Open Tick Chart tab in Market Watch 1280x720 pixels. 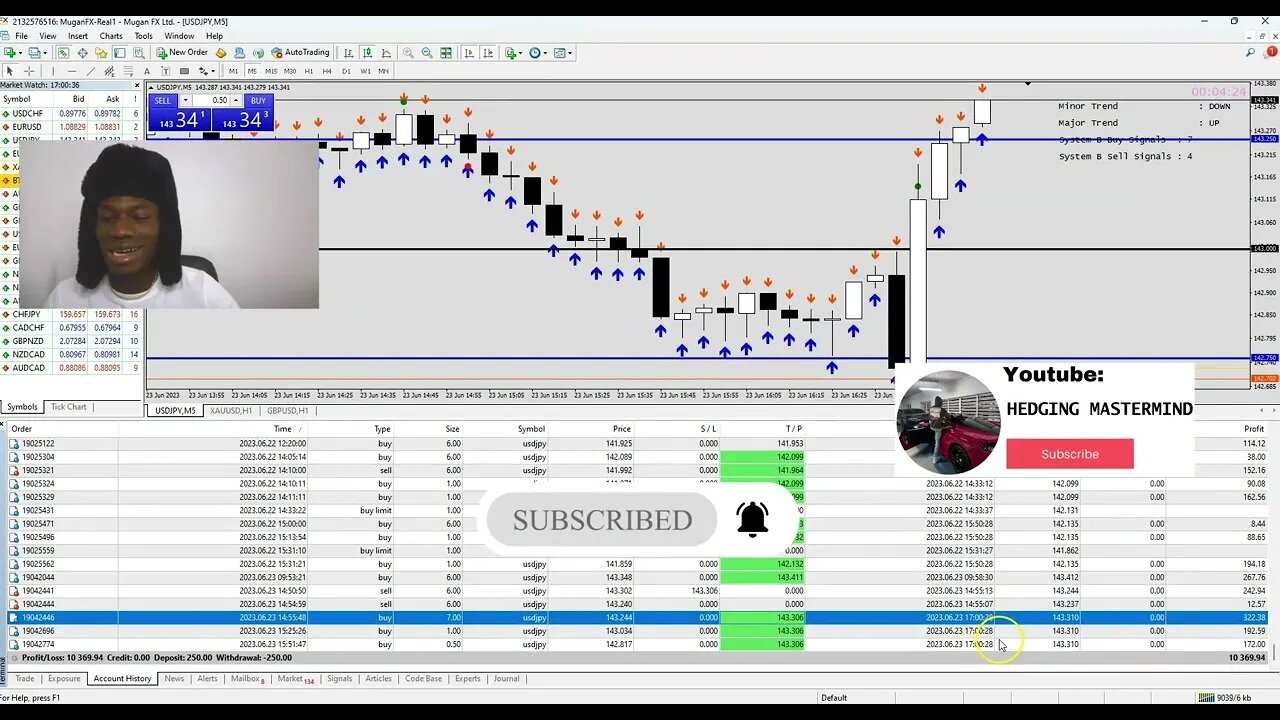(x=69, y=407)
